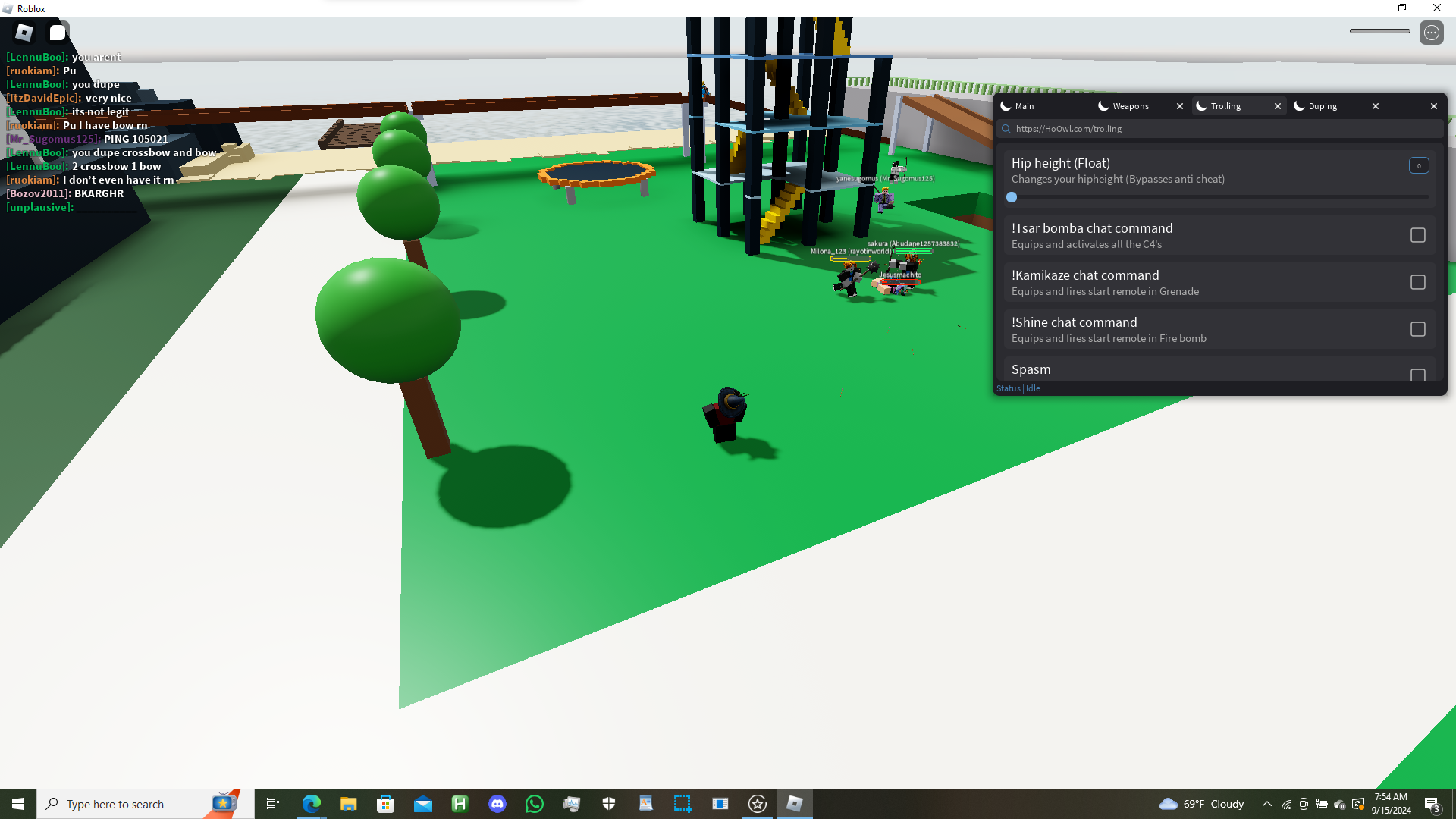
Task: Click the chat message '2 crossbow 1 bow'
Action: click(117, 166)
